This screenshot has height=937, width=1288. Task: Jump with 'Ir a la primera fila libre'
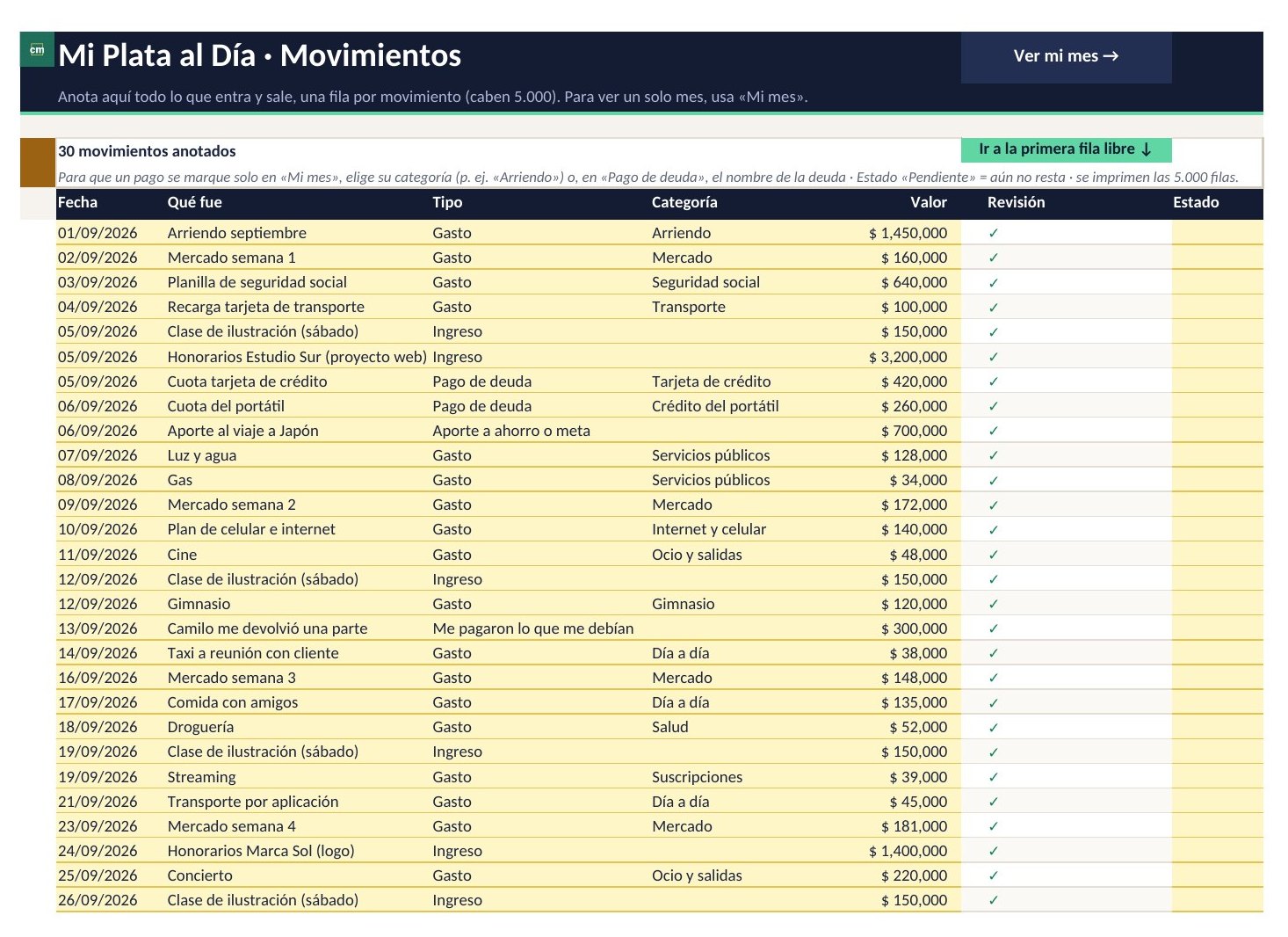[1066, 149]
